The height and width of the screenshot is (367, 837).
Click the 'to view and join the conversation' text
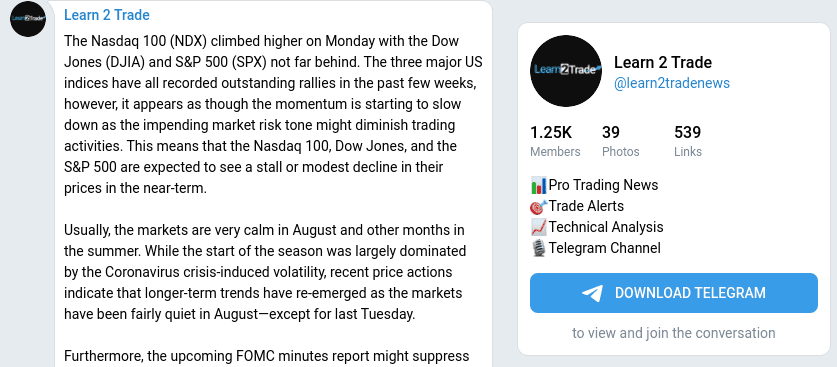[674, 333]
